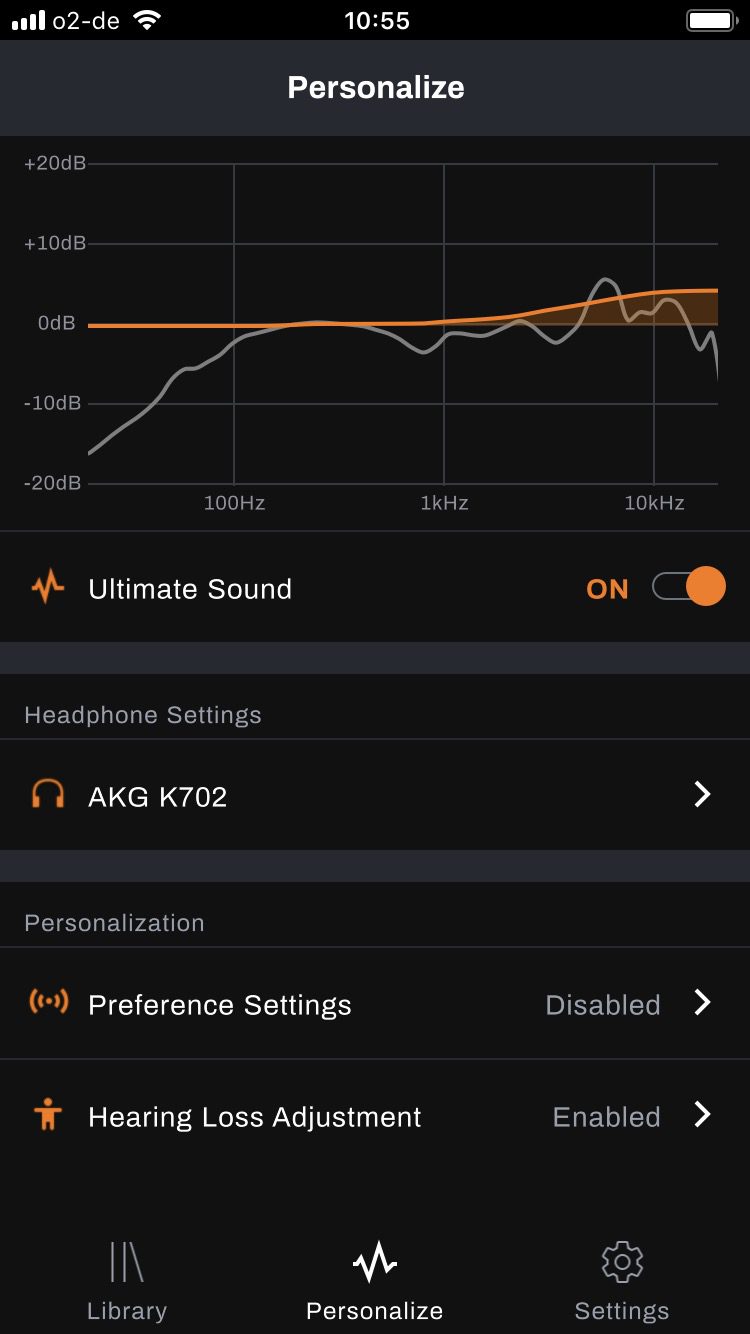Switch to the Library tab label
Screen dimensions: 750x1334
126,1310
